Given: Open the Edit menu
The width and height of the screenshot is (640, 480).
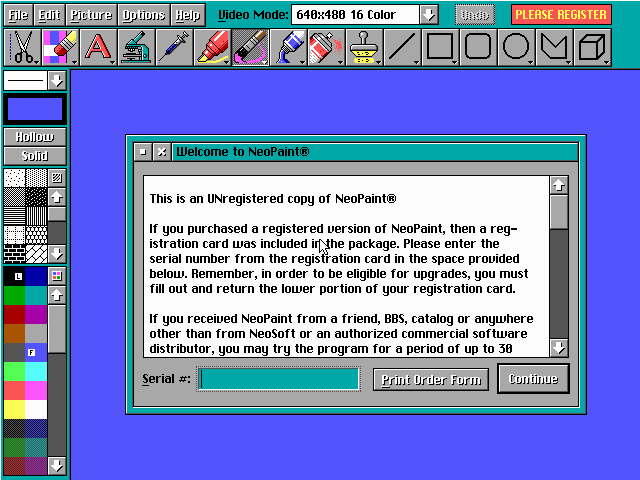Looking at the screenshot, I should click(49, 15).
